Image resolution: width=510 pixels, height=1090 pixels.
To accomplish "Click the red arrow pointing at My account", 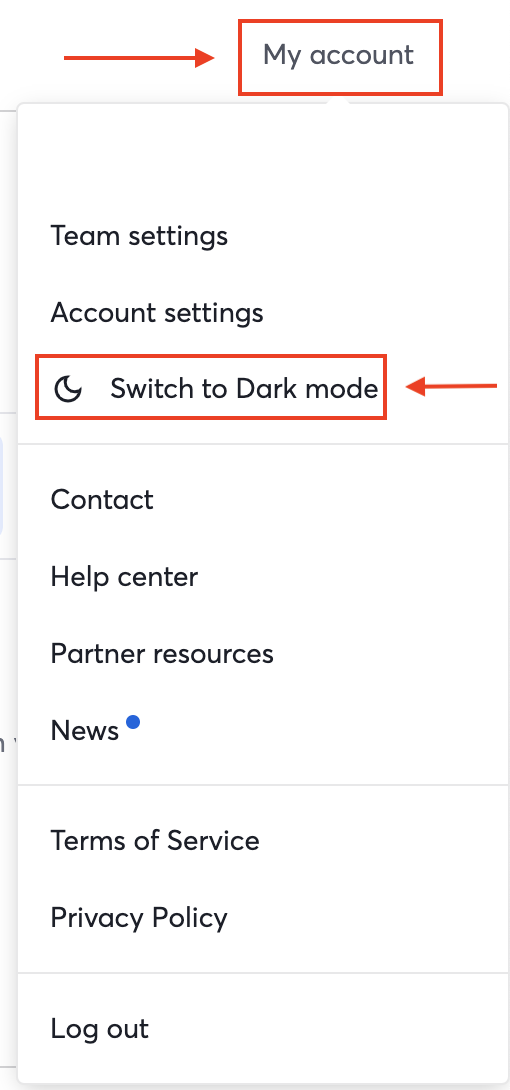I will pos(139,58).
